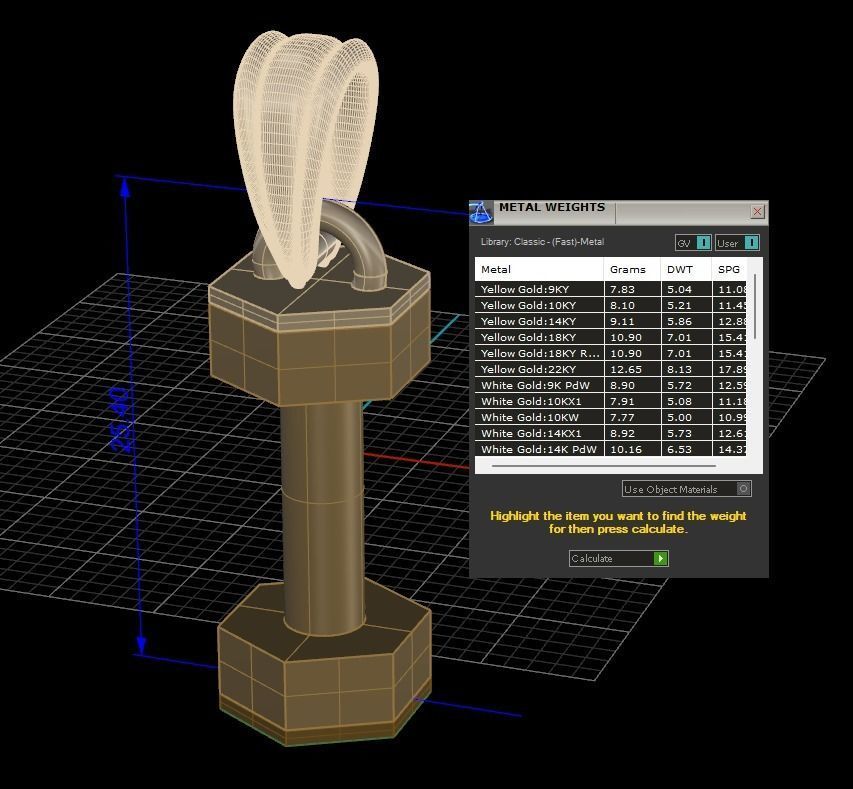Select the Yellow Gold:18KY R... row
This screenshot has width=853, height=789.
610,353
